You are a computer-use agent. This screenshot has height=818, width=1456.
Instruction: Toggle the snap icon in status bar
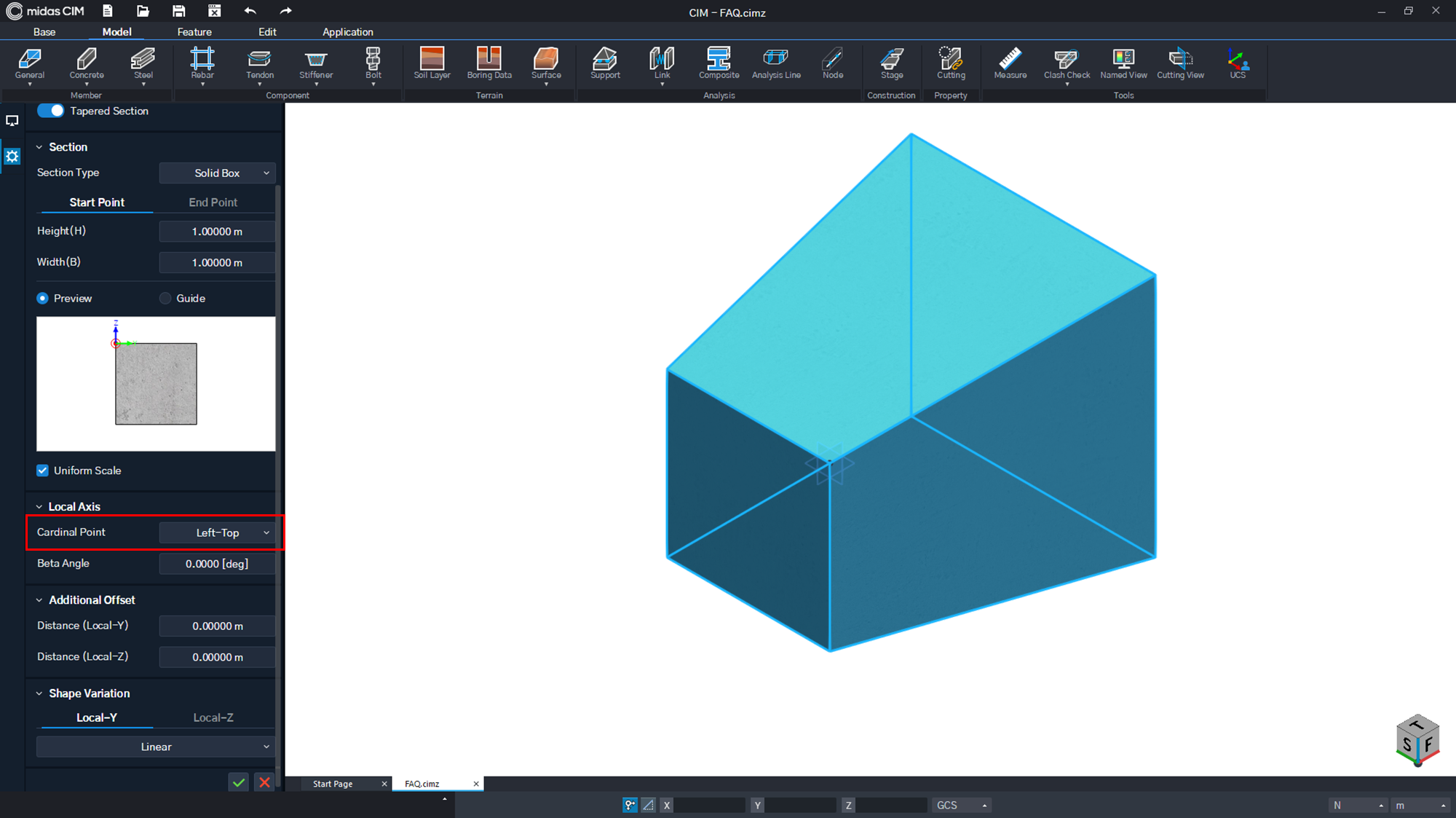(x=630, y=805)
